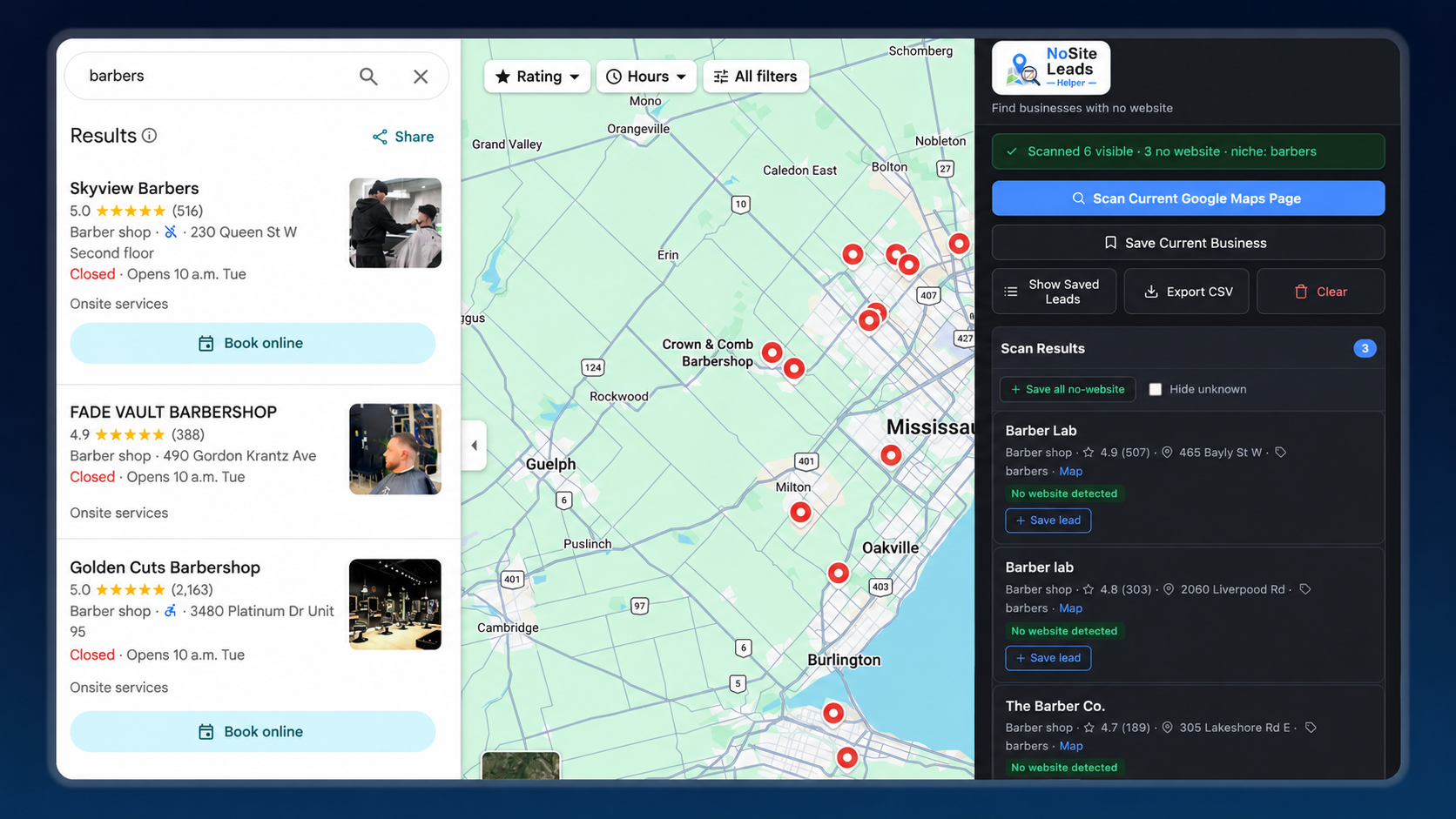Click tag icon for Barber Lab 465 Bayly St
The height and width of the screenshot is (819, 1456).
[x=1280, y=452]
